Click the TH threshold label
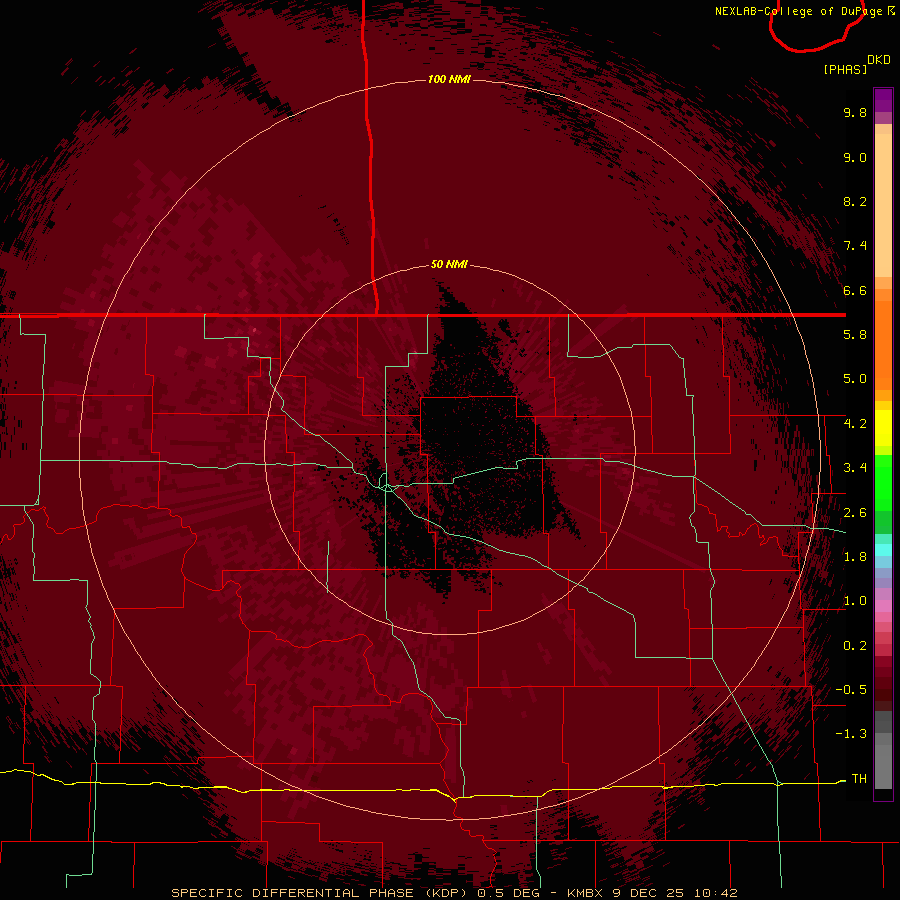900x900 pixels. click(x=859, y=779)
